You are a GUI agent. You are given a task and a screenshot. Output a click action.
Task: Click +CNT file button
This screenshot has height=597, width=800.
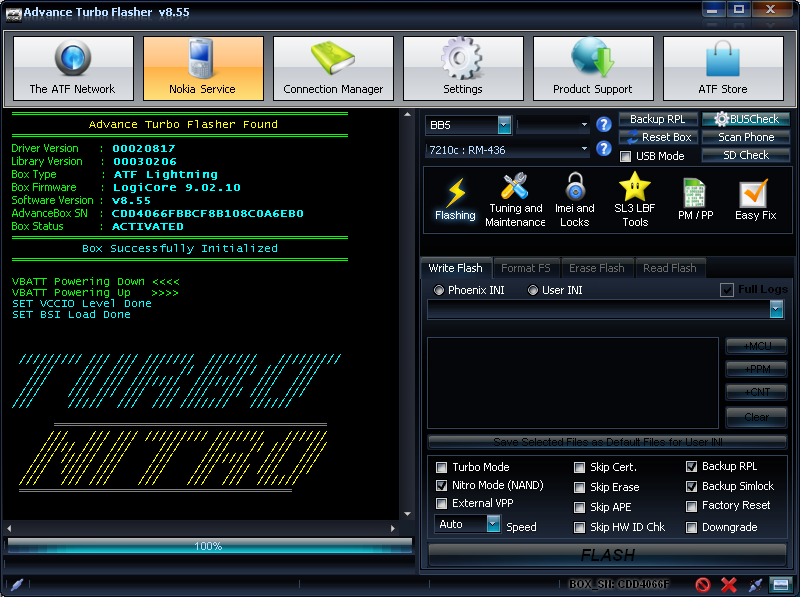pos(756,392)
